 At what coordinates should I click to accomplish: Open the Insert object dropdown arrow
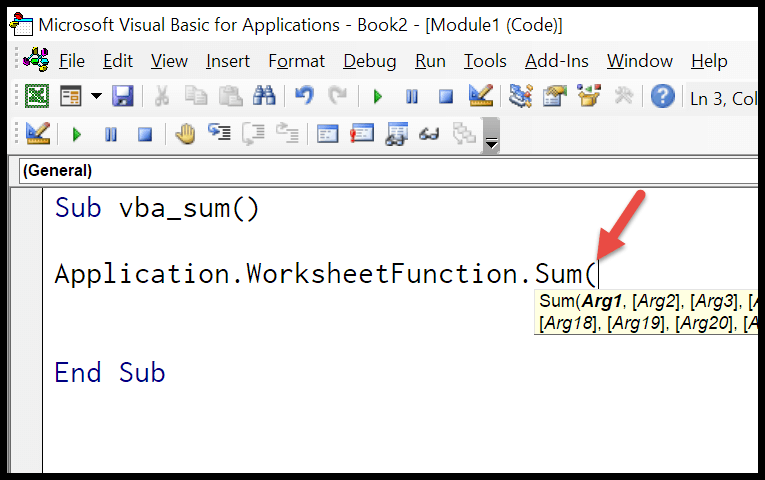tap(97, 96)
